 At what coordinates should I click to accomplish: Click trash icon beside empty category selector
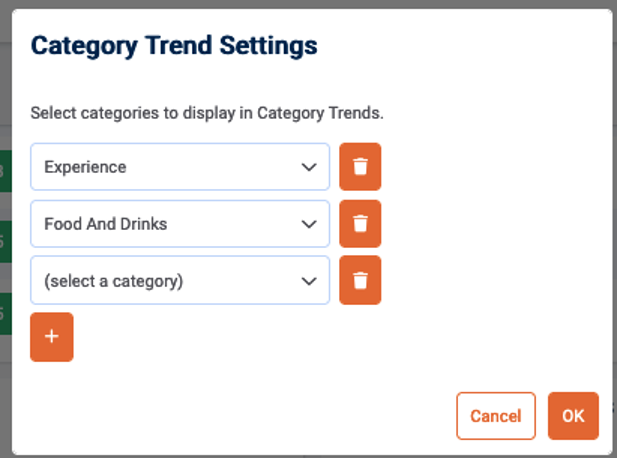point(360,281)
